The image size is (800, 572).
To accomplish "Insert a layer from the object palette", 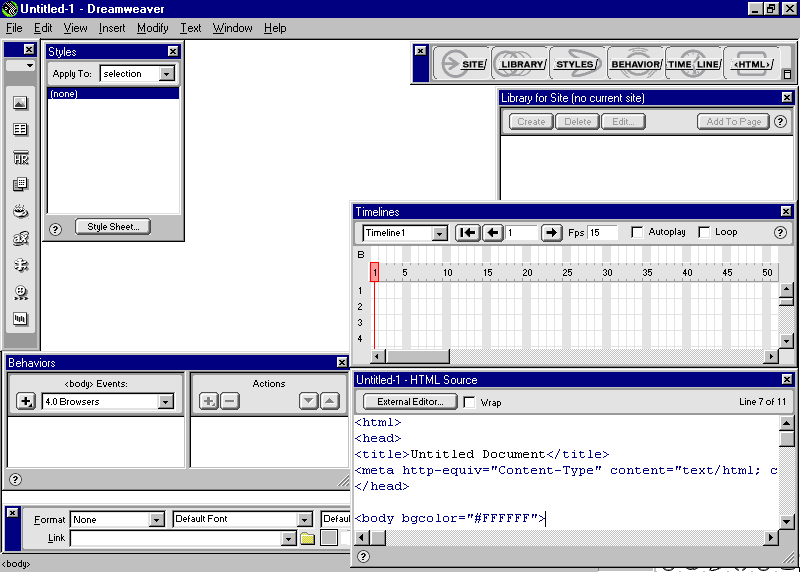I will point(20,184).
